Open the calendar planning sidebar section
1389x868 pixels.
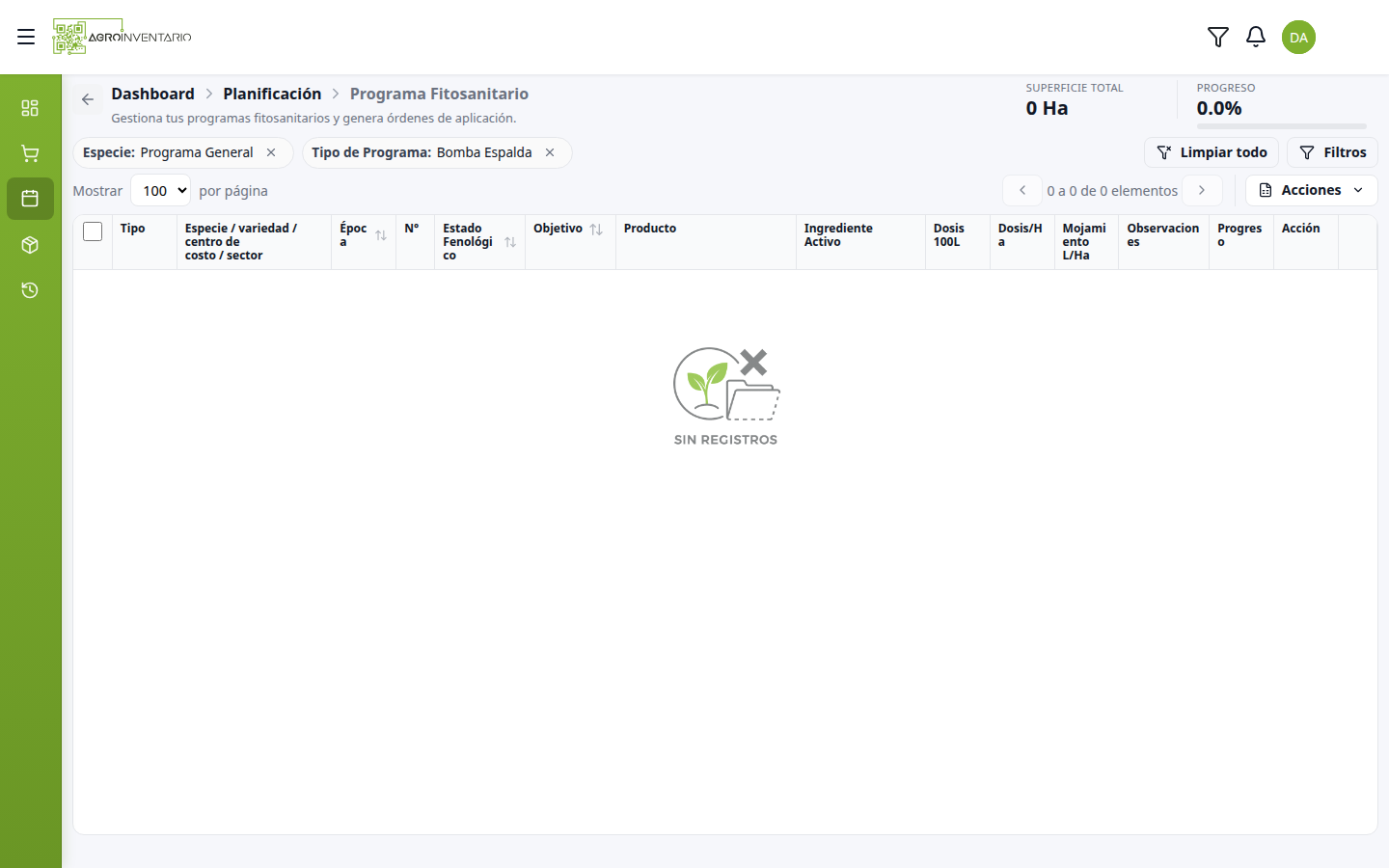(30, 199)
